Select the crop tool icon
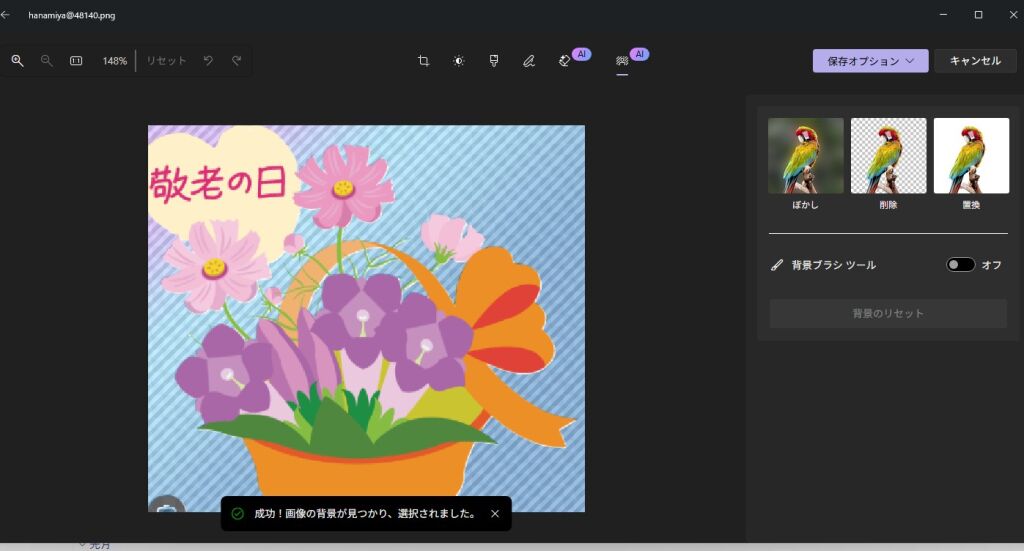1024x551 pixels. tap(424, 61)
